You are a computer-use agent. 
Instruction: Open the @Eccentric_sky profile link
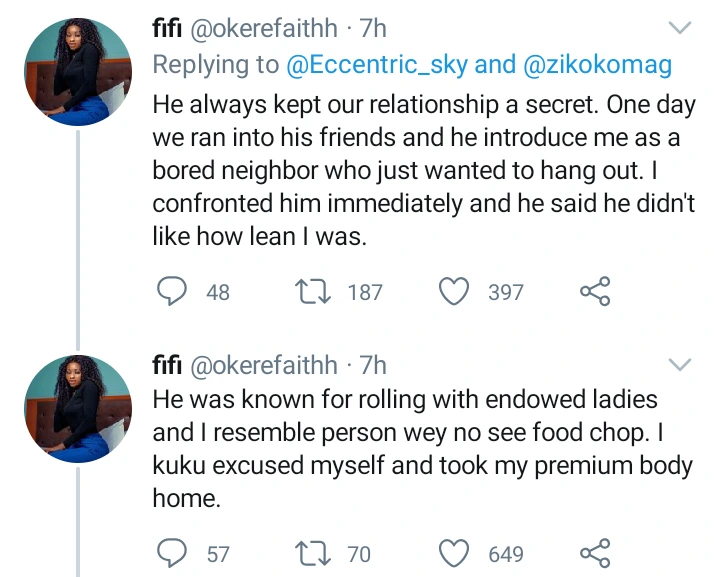tap(377, 66)
